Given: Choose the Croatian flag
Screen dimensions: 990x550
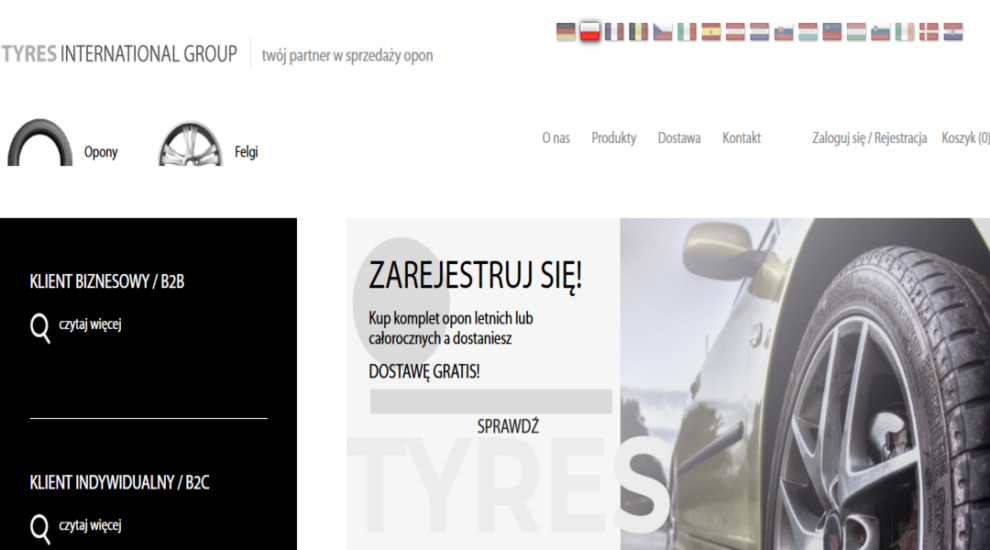Looking at the screenshot, I should click(x=953, y=32).
